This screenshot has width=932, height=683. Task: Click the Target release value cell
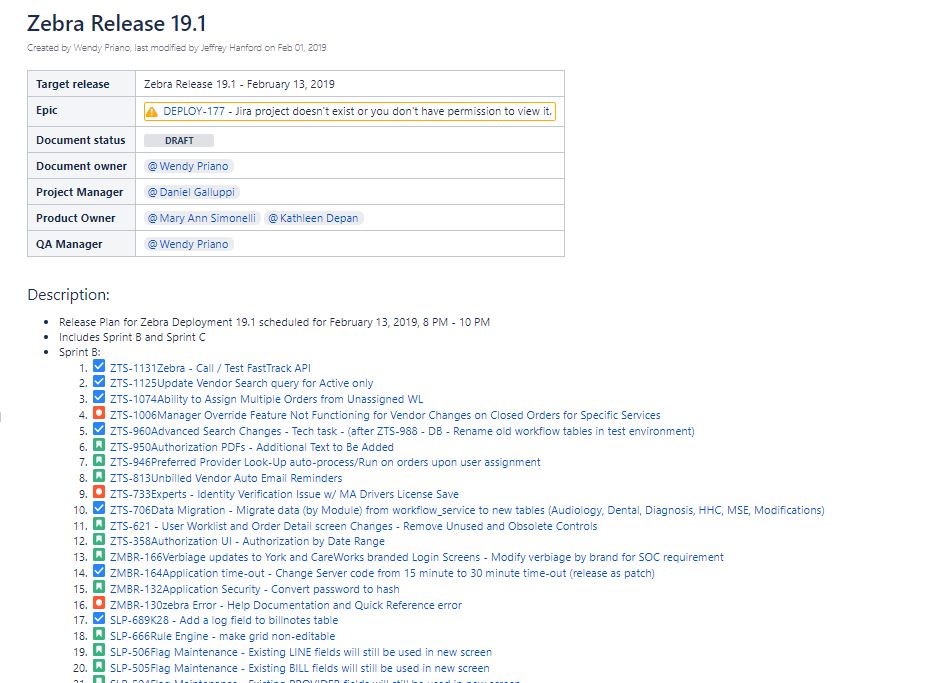click(350, 84)
